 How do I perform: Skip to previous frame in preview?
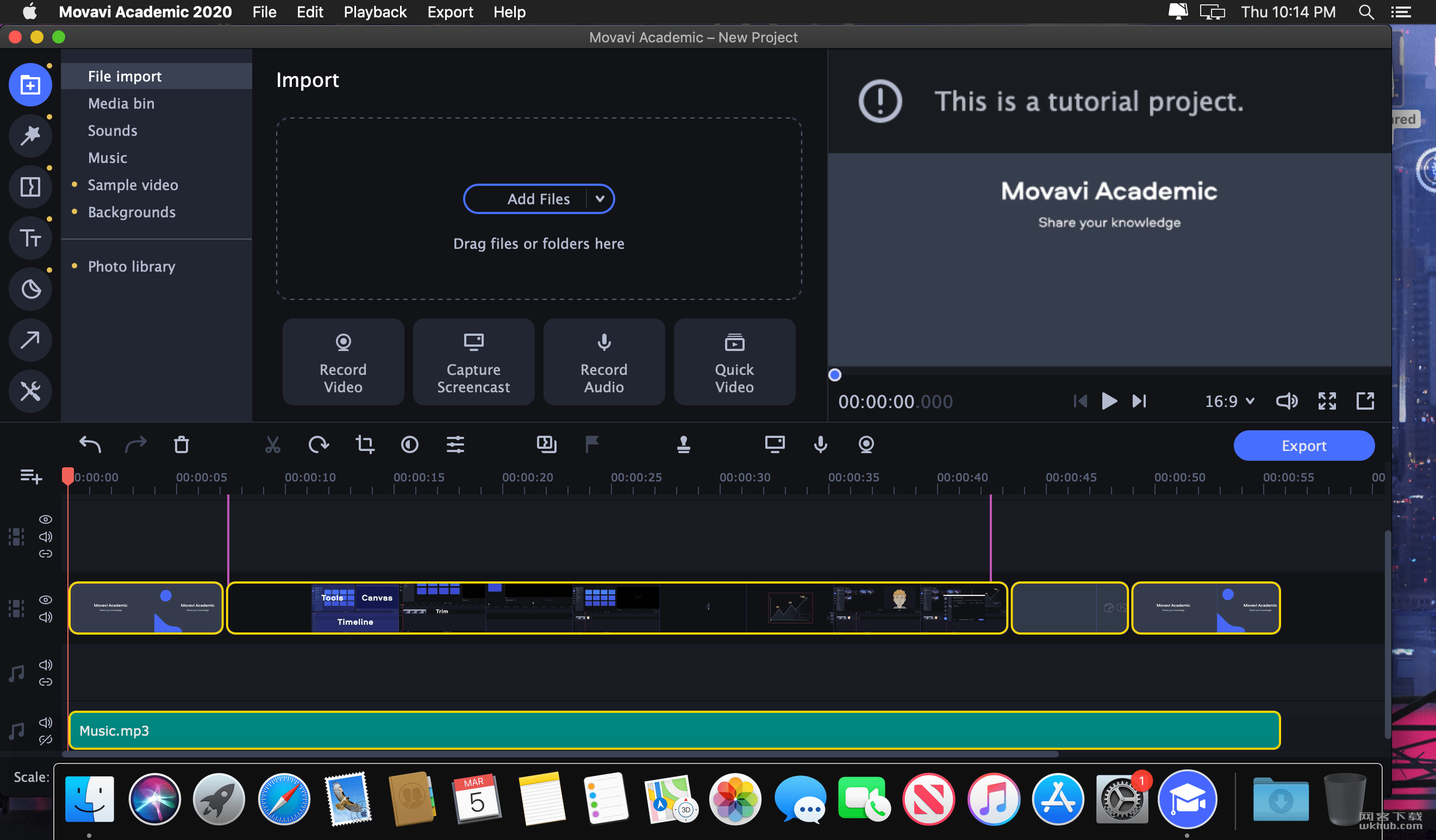coord(1080,402)
